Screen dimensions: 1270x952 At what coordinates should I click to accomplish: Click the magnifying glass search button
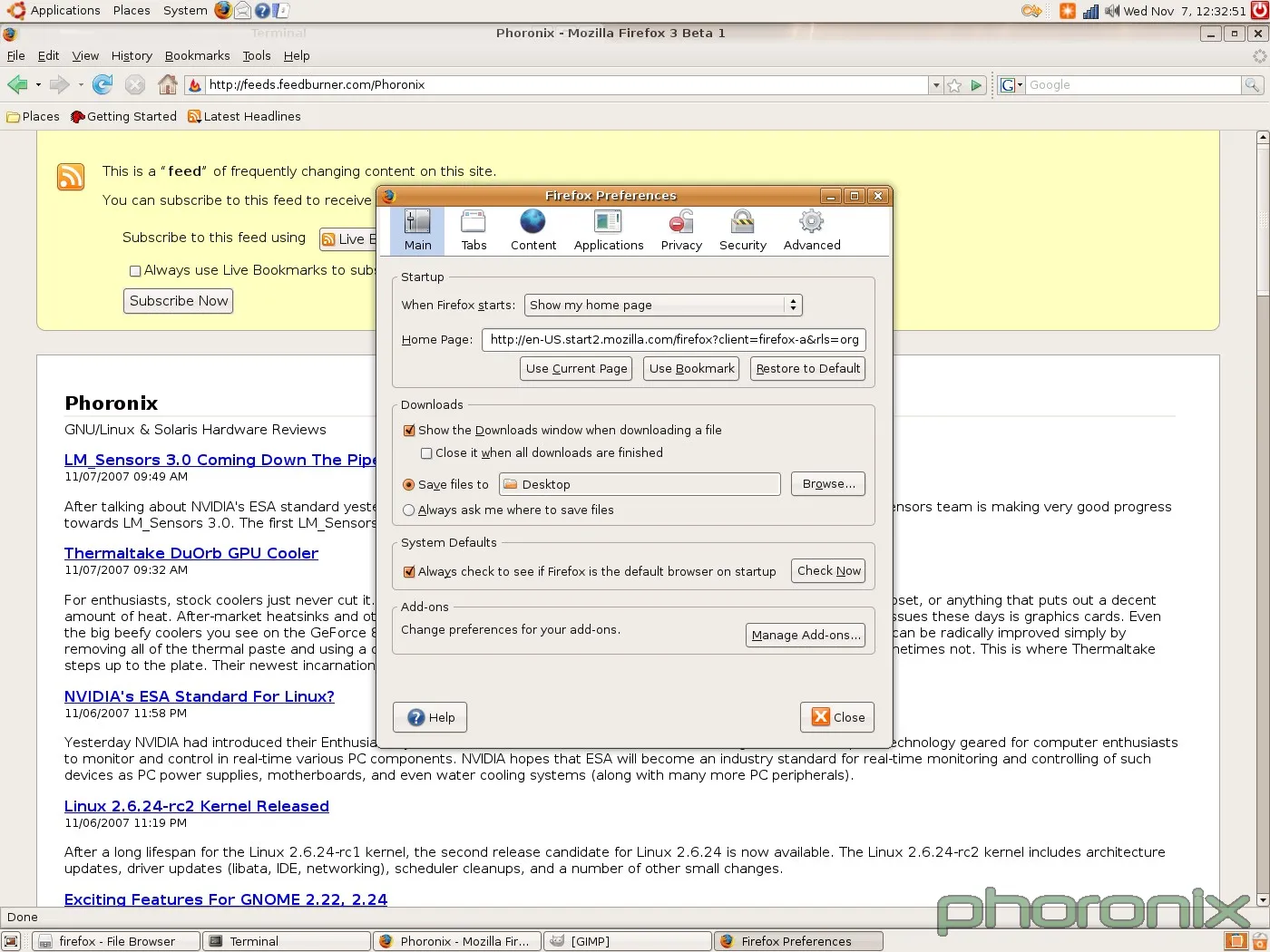[1253, 84]
